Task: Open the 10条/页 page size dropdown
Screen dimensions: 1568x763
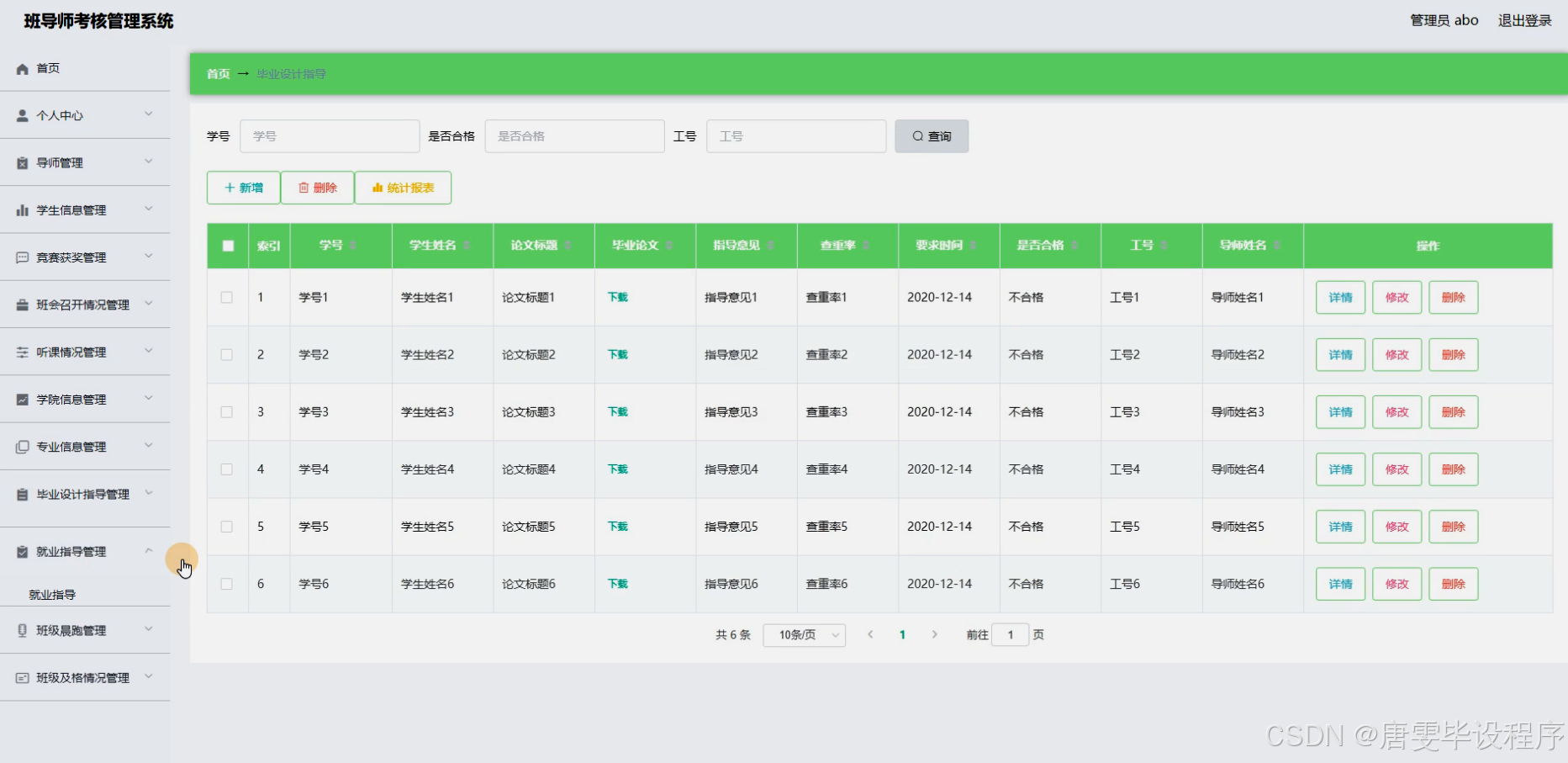Action: (x=805, y=635)
